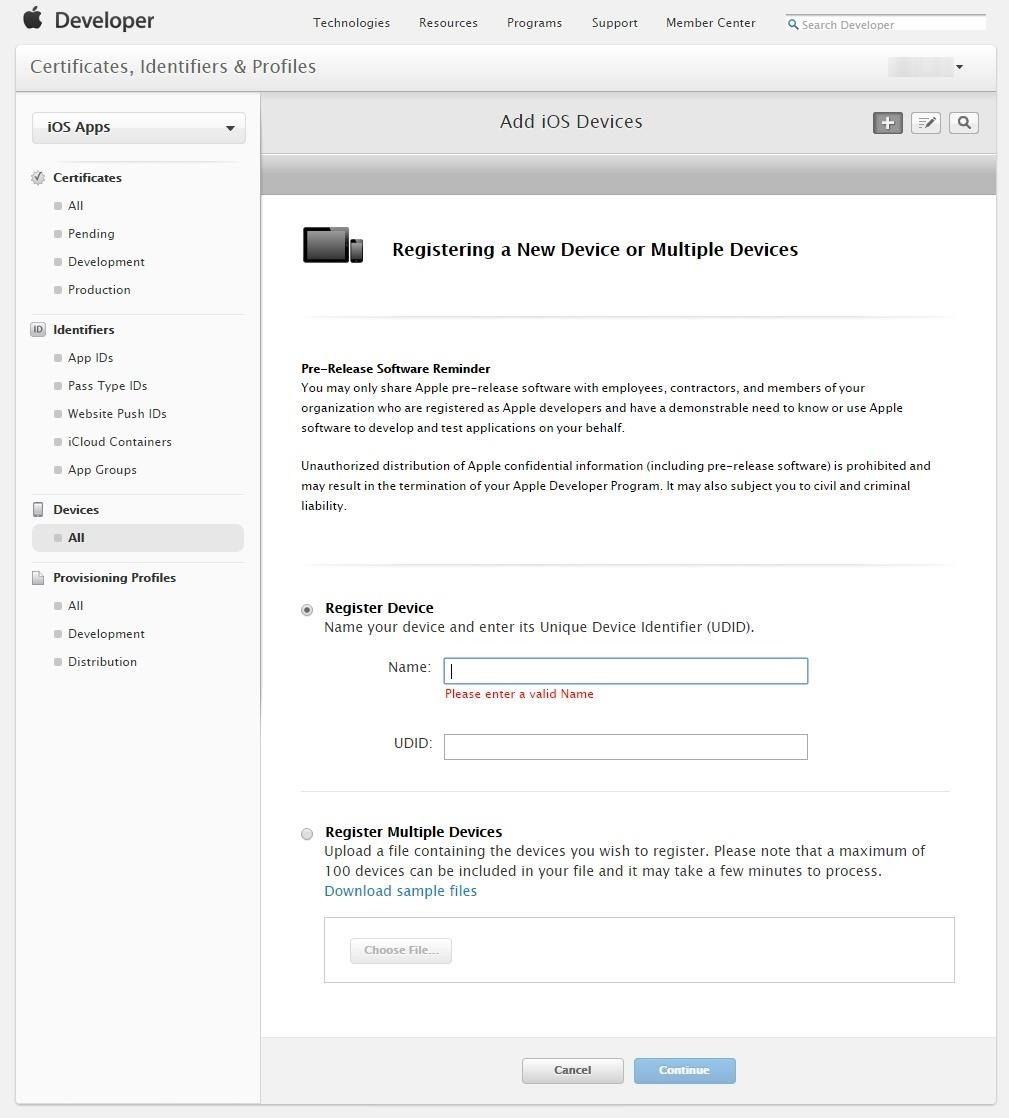Open App IDs in the sidebar
The width and height of the screenshot is (1009, 1118).
point(90,358)
